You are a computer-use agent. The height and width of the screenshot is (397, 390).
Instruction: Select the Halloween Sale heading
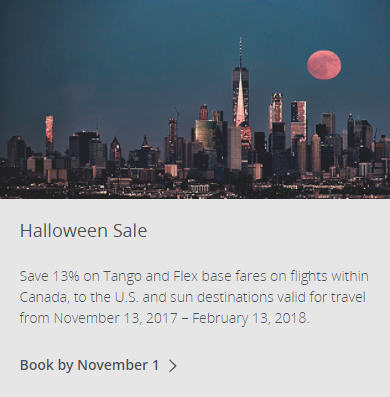click(83, 231)
